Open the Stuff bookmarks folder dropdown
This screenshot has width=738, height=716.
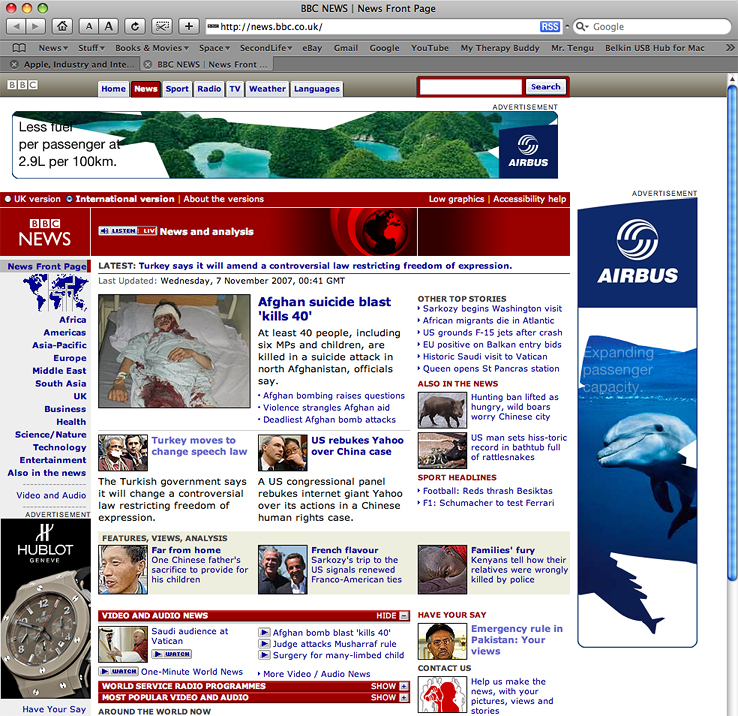91,48
